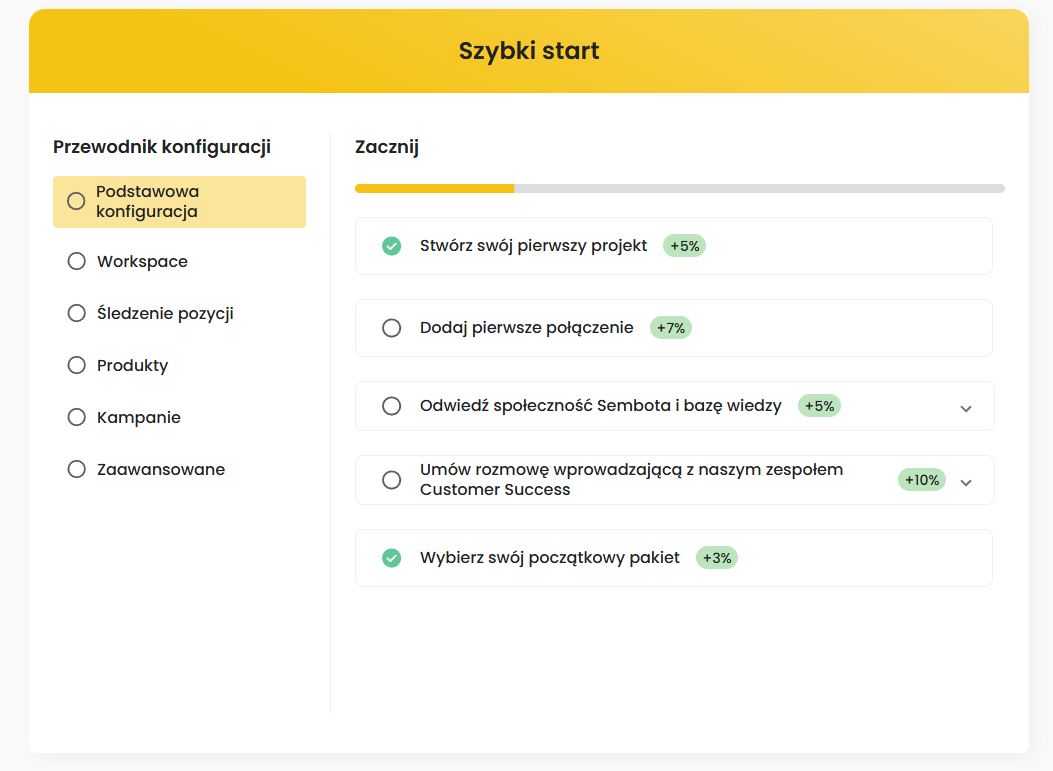The height and width of the screenshot is (771, 1053).
Task: Click the Przewodnik konfiguracji heading
Action: pos(162,147)
